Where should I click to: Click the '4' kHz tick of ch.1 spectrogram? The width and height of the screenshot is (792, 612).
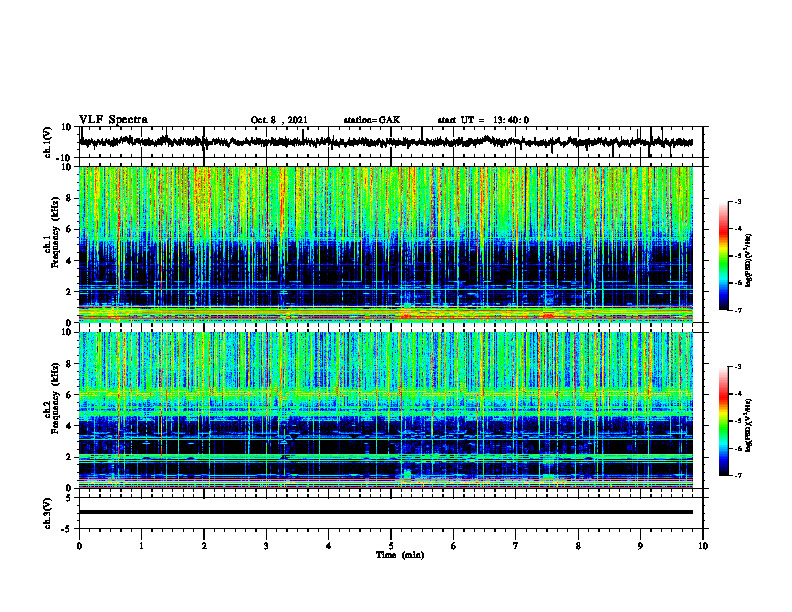click(69, 261)
